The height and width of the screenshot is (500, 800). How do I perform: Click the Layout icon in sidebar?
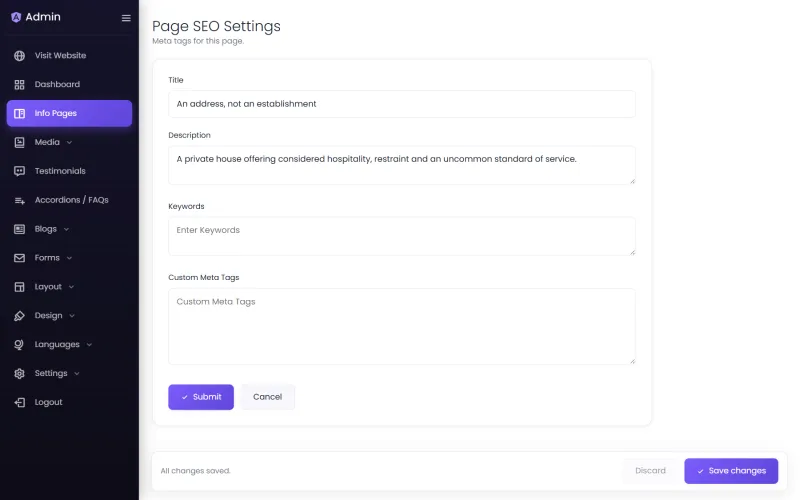[x=19, y=287]
